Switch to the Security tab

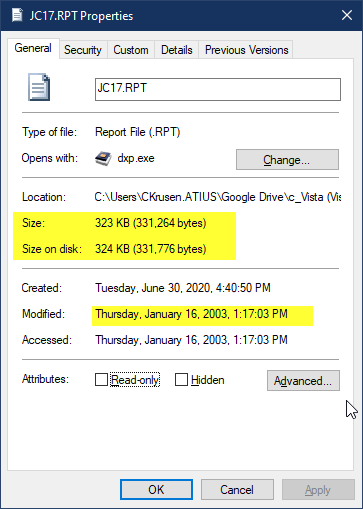click(x=83, y=50)
